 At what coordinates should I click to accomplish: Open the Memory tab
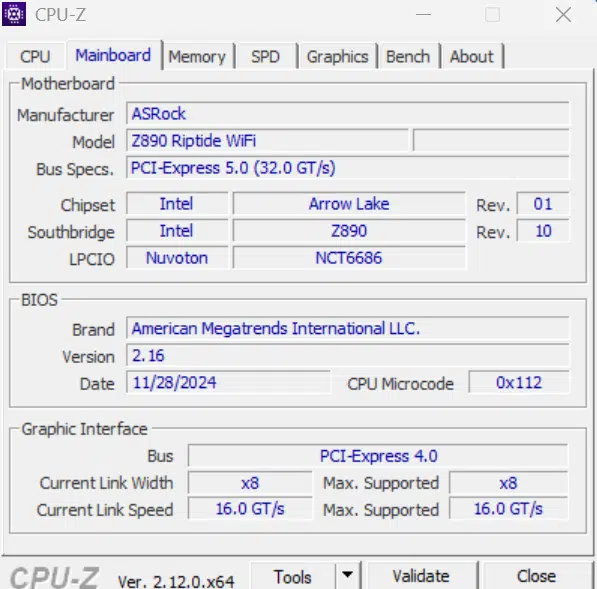(197, 57)
